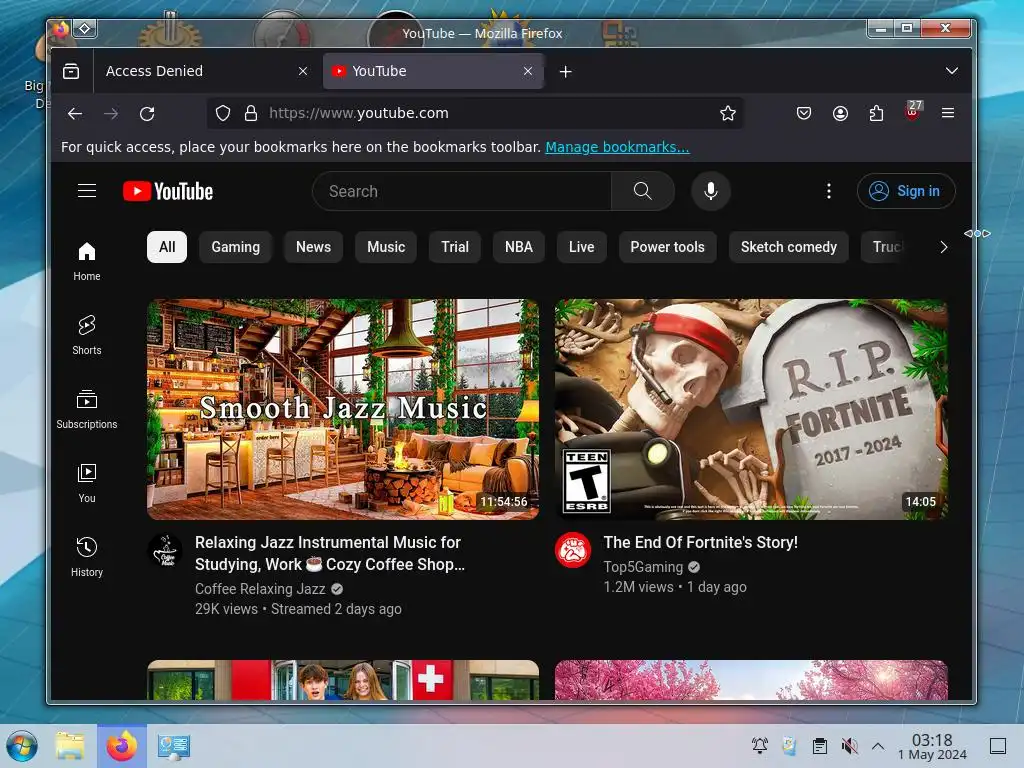Play the R.I.P. Fortnite thumbnail

coord(751,409)
